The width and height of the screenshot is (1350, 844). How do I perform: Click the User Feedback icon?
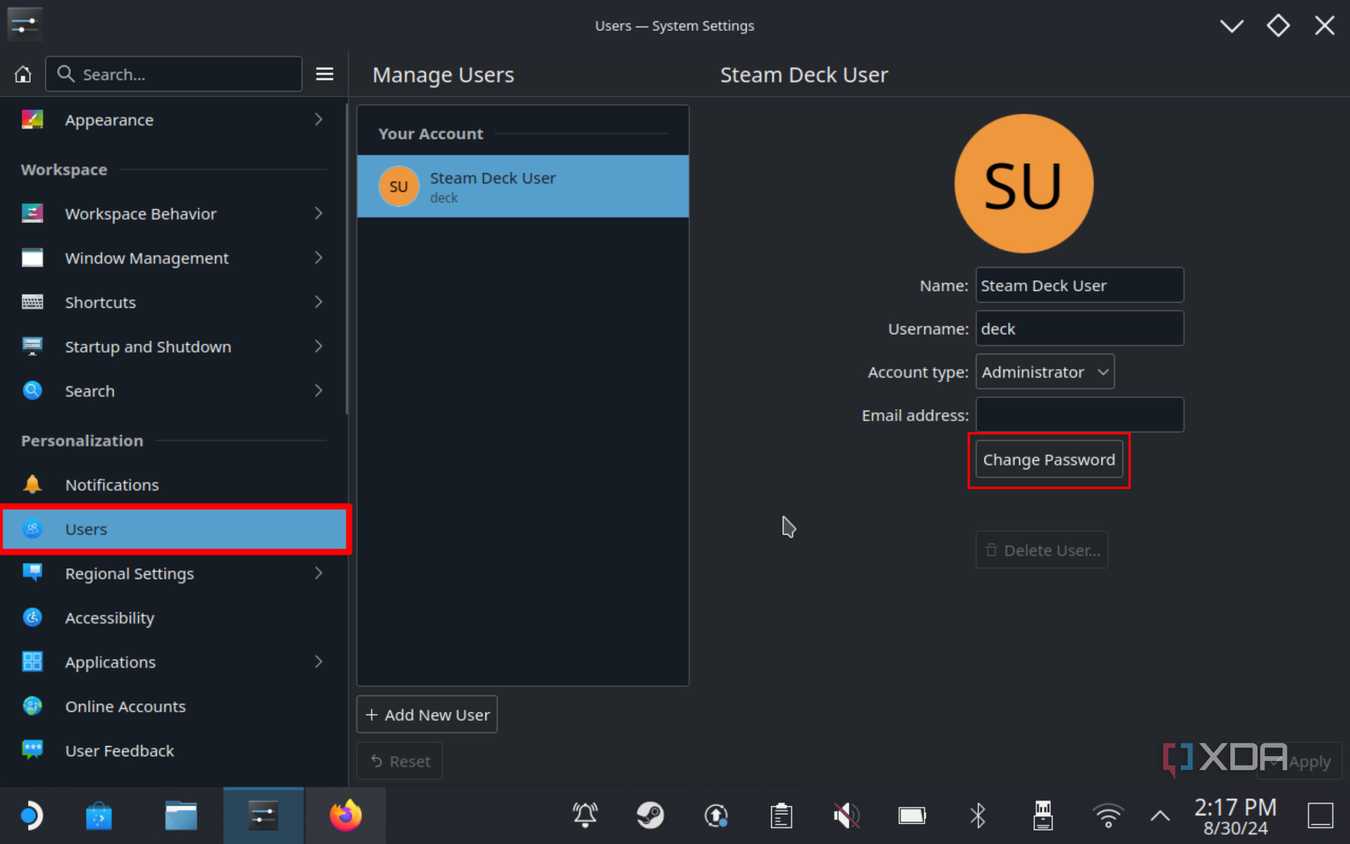[x=32, y=750]
